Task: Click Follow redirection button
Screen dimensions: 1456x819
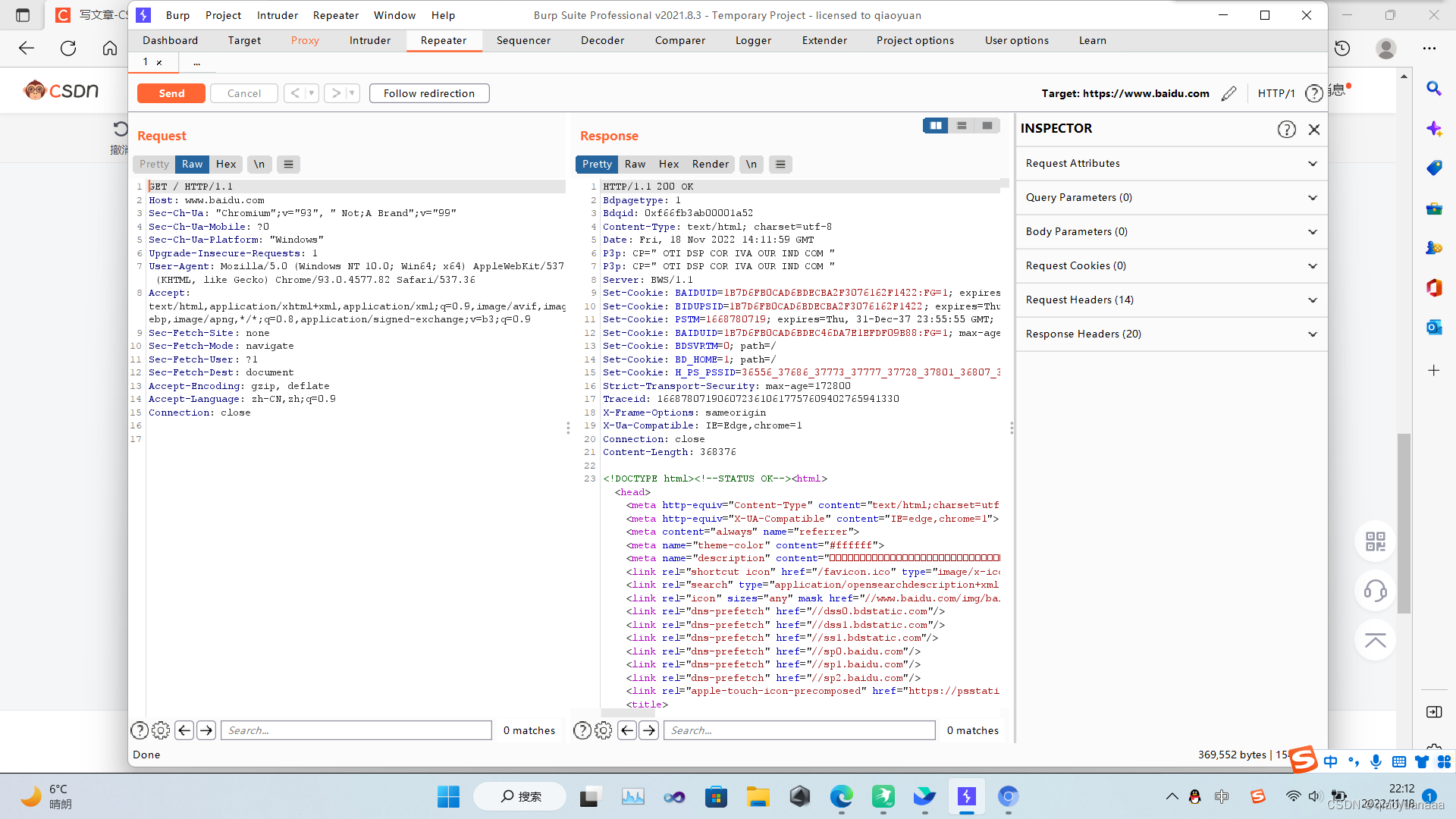Action: (x=428, y=93)
